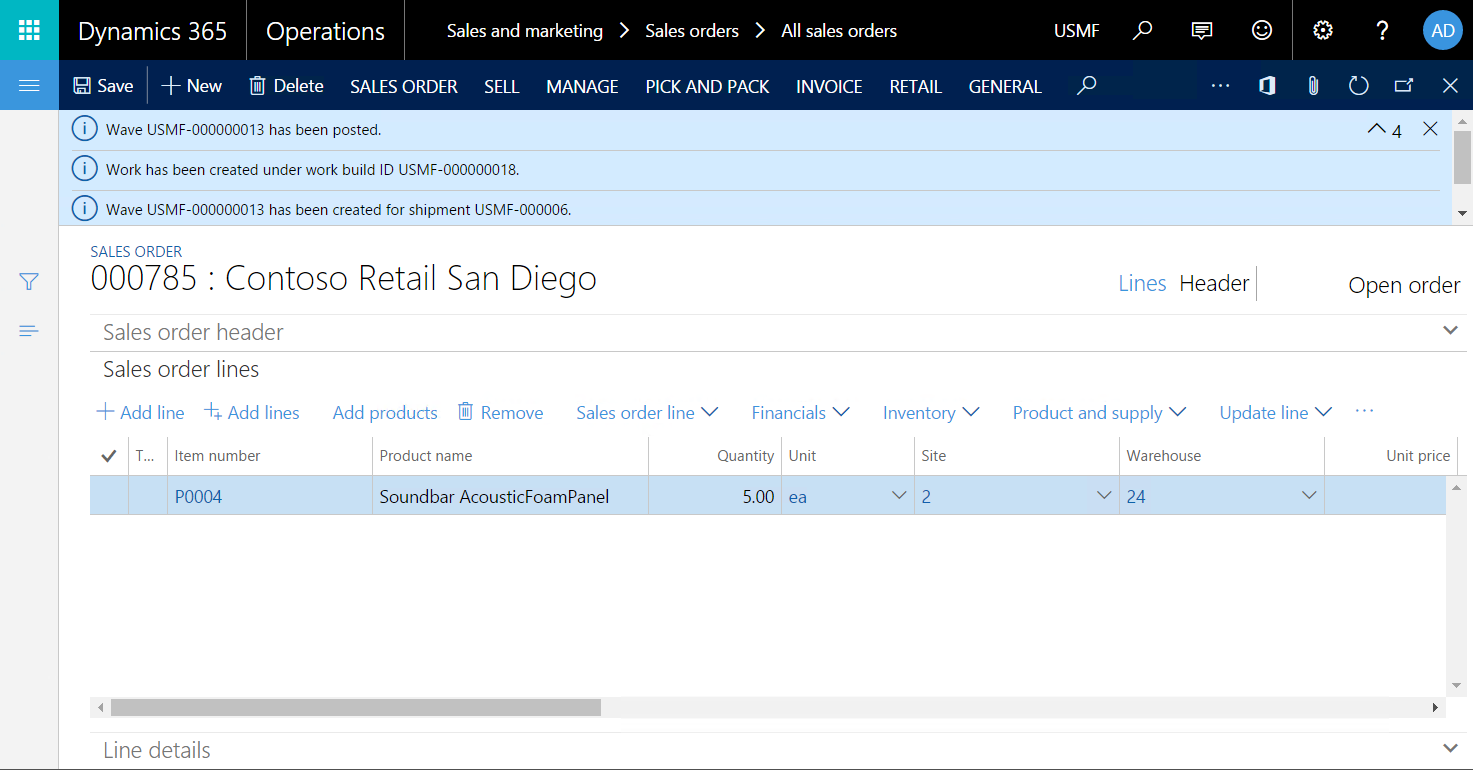
Task: Open the AD user profile avatar
Action: coord(1443,30)
